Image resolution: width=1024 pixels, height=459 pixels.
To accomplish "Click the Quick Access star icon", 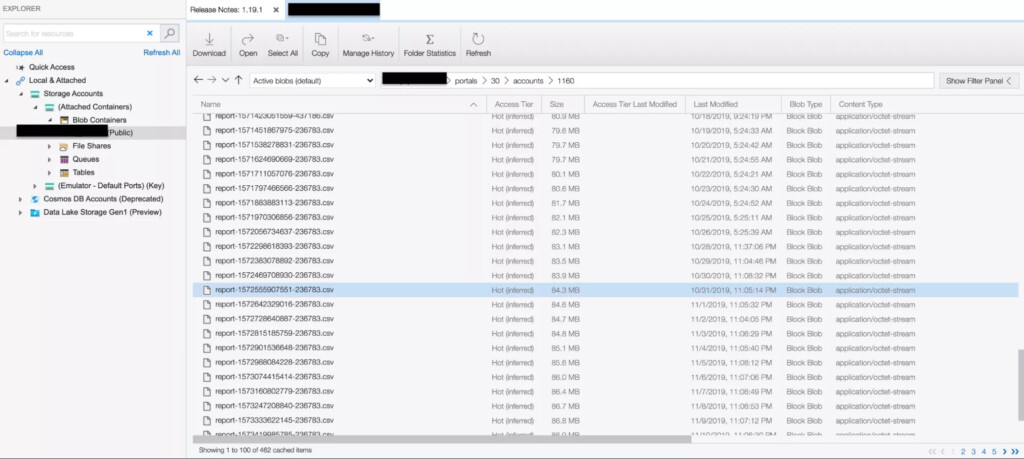I will [20, 67].
